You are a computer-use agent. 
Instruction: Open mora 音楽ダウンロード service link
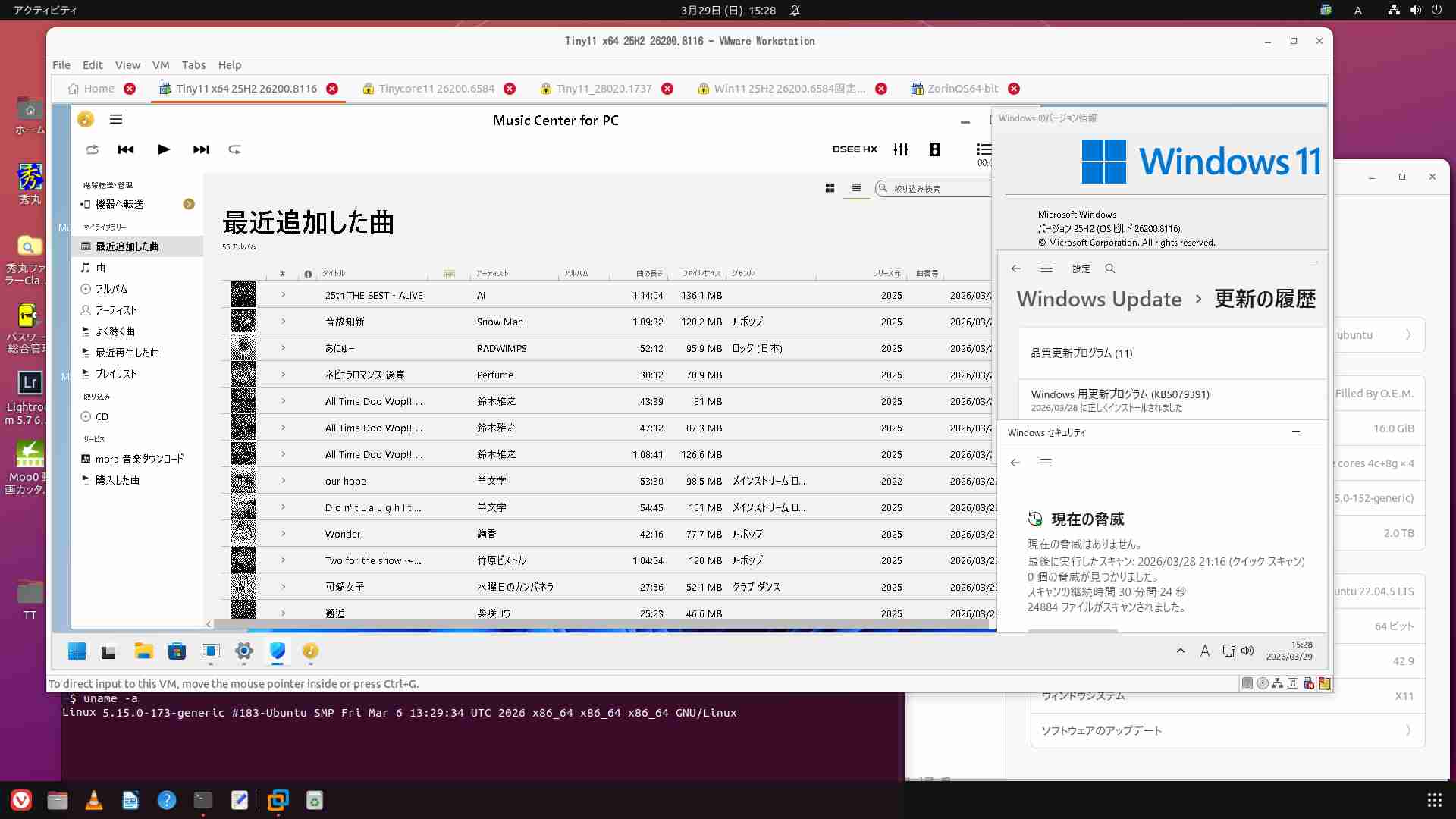click(x=139, y=459)
